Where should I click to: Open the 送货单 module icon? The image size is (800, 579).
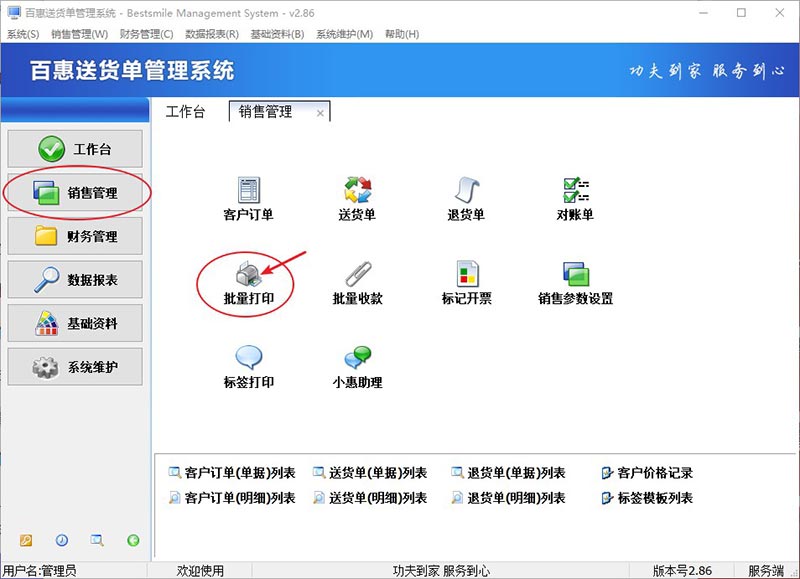(x=357, y=190)
